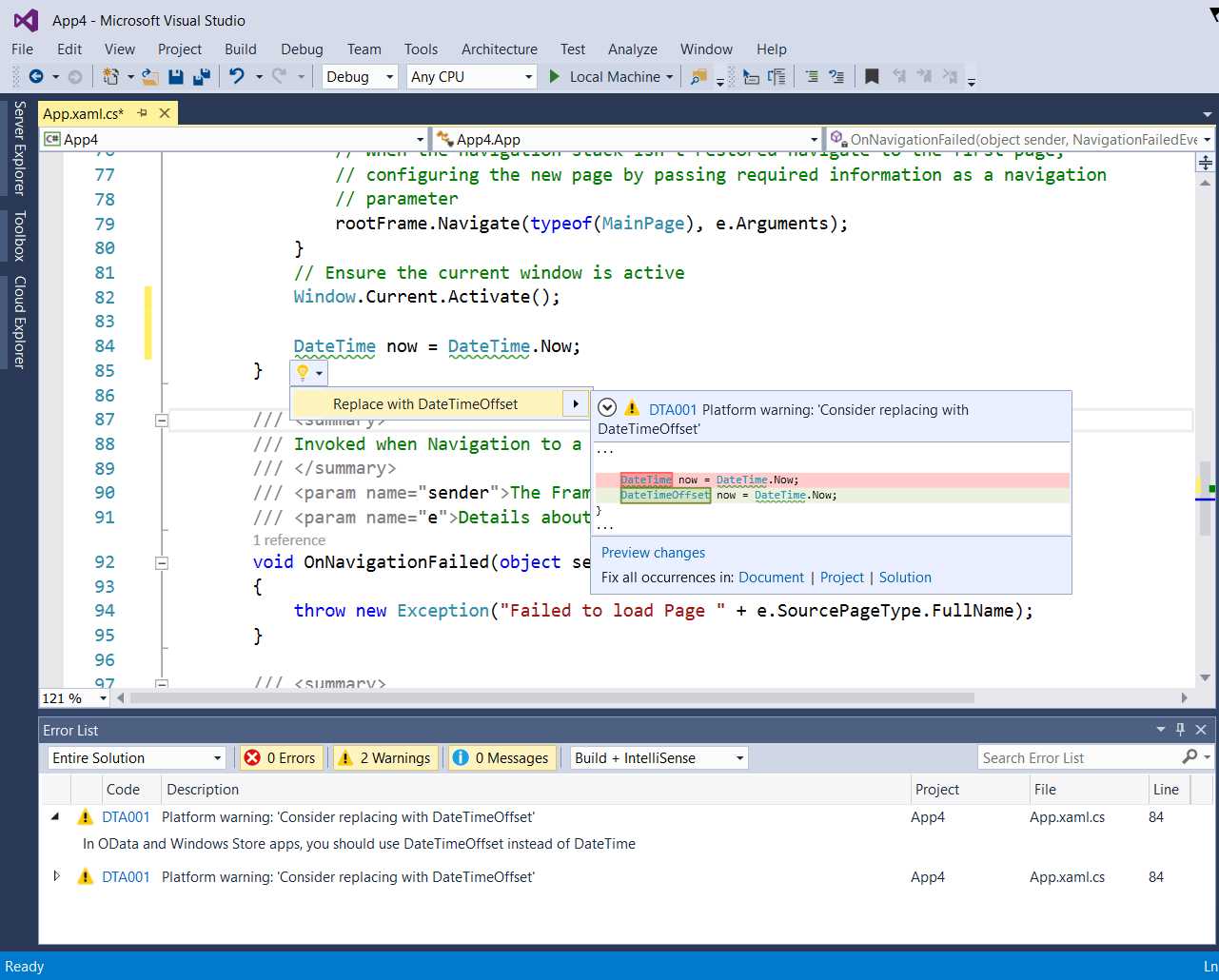
Task: Save all files with Save All icon
Action: pyautogui.click(x=201, y=76)
